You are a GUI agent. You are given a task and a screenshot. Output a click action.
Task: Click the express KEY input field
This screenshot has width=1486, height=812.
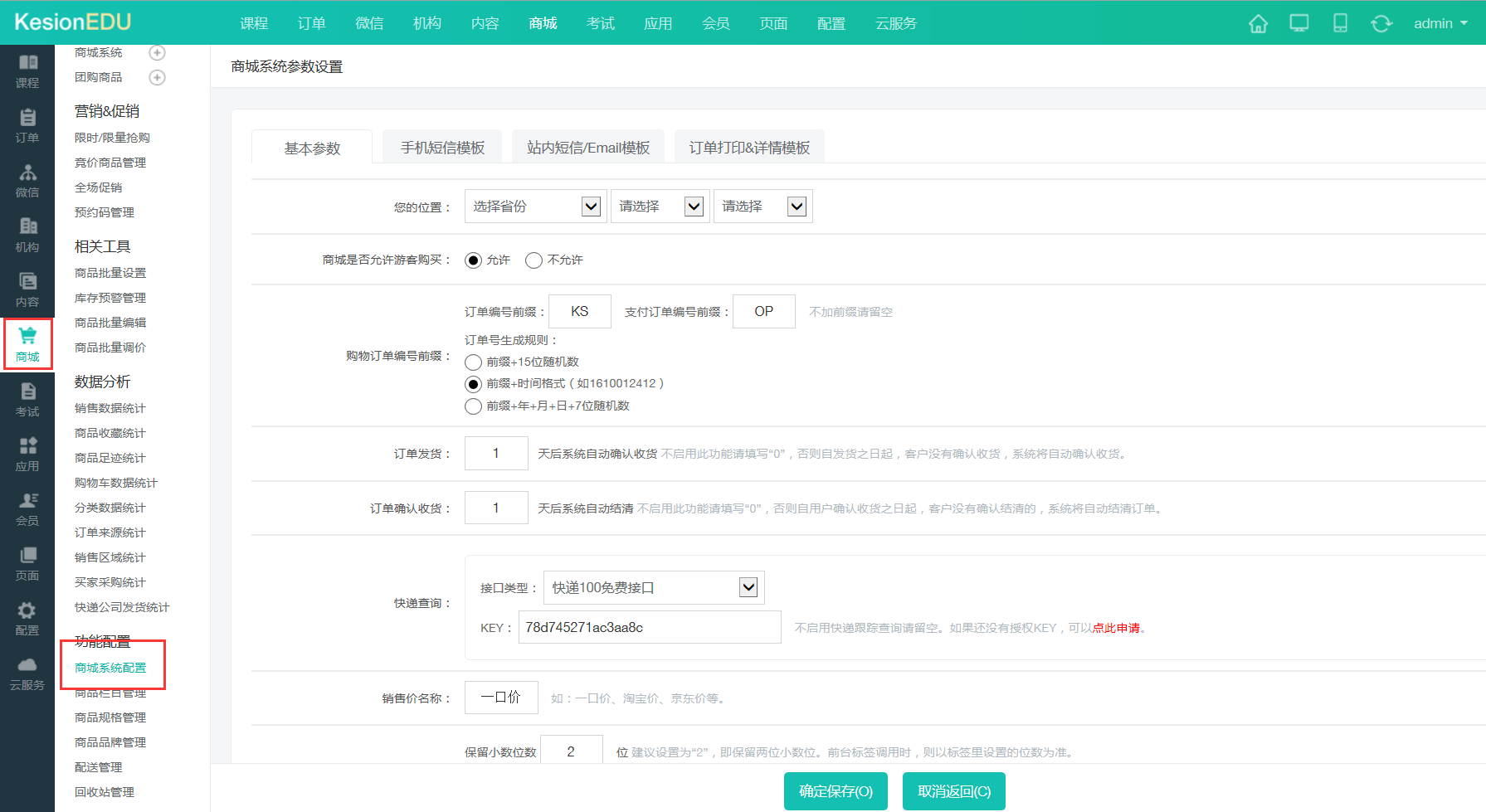tap(649, 627)
